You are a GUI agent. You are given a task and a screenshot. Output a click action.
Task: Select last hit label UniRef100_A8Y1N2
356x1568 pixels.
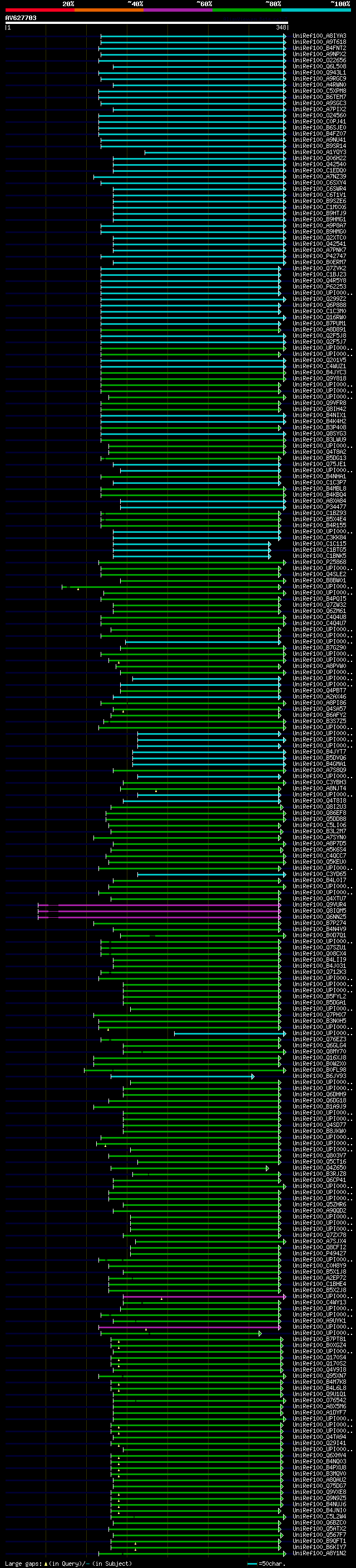pos(319,1554)
